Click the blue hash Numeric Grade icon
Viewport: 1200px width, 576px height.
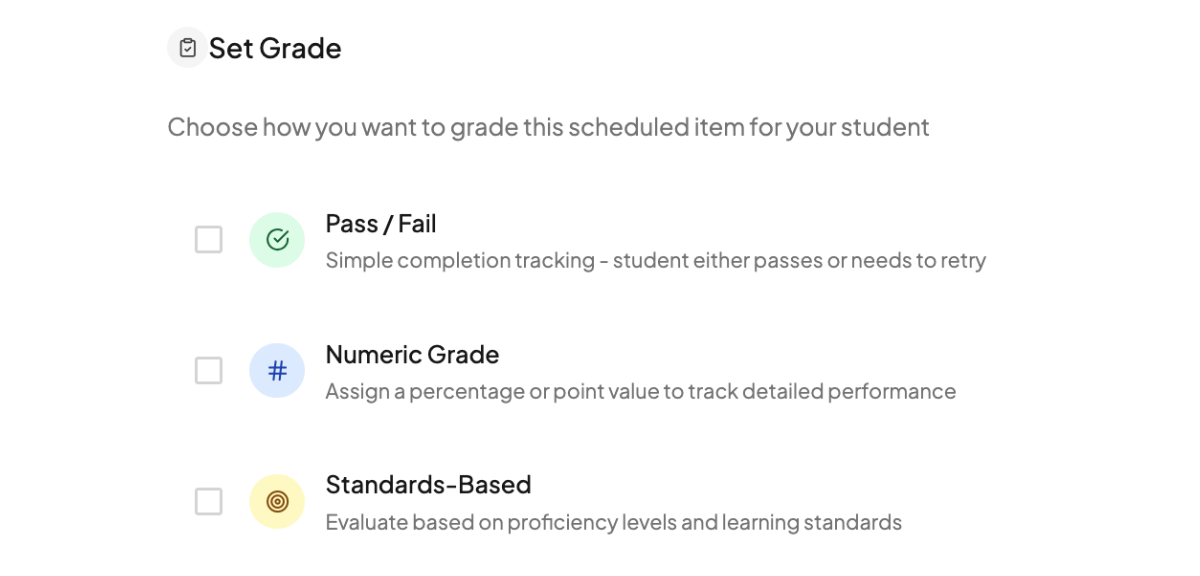coord(277,371)
